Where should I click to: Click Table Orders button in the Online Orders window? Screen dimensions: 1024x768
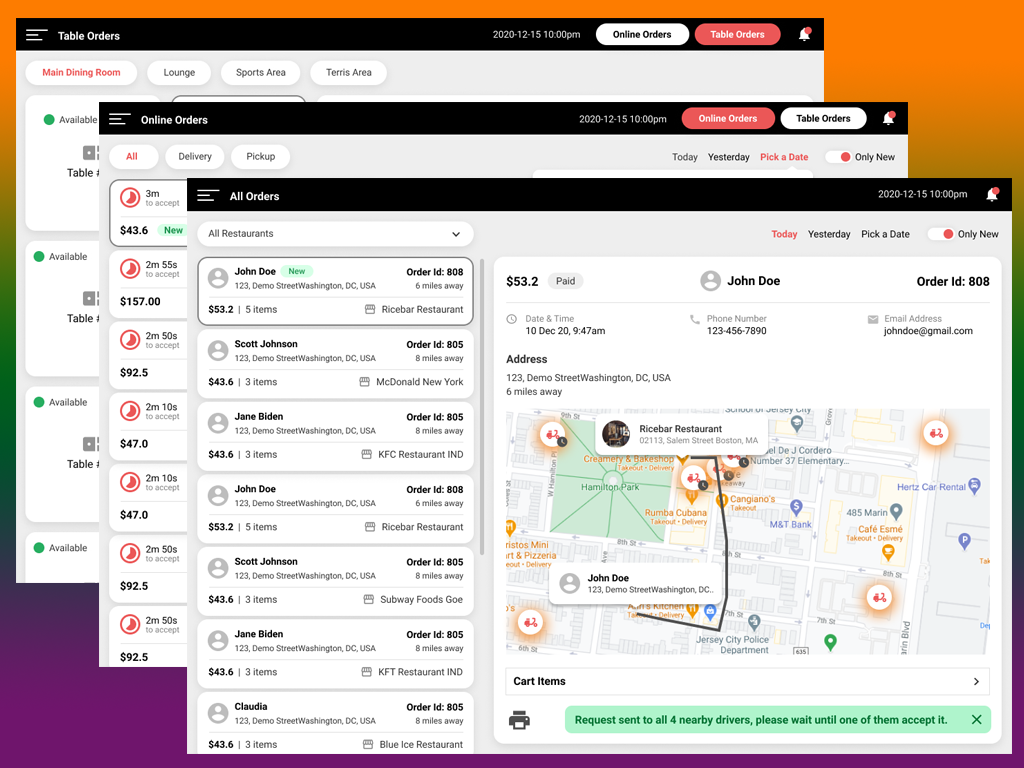(x=823, y=119)
